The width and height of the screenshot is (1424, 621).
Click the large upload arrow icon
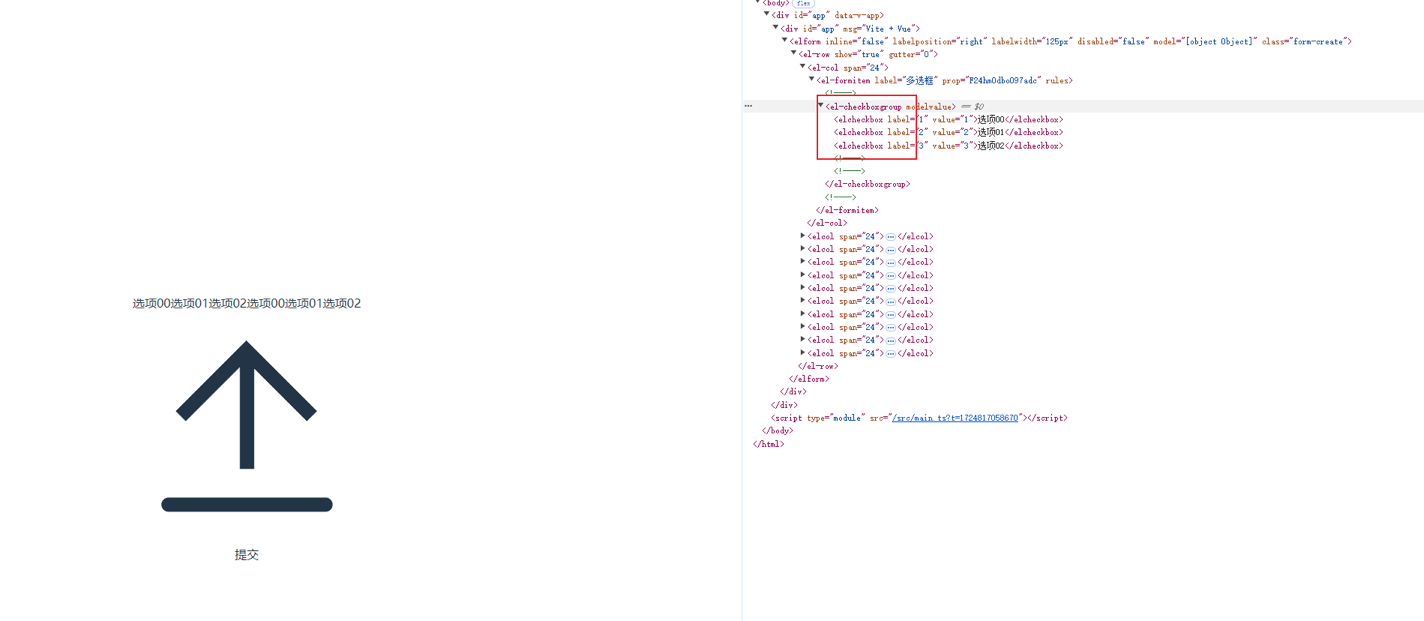(246, 426)
